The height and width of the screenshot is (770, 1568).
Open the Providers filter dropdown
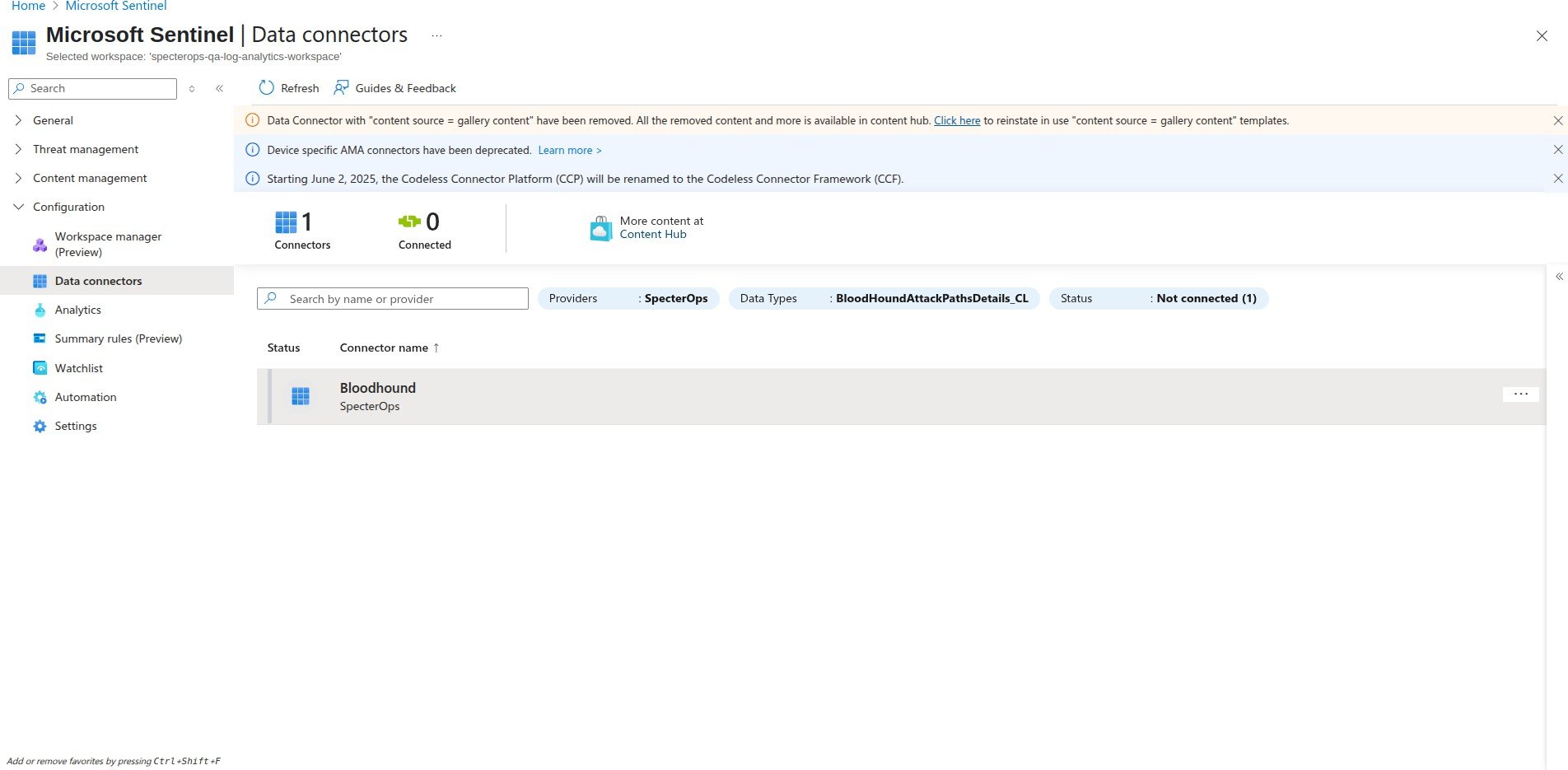628,298
